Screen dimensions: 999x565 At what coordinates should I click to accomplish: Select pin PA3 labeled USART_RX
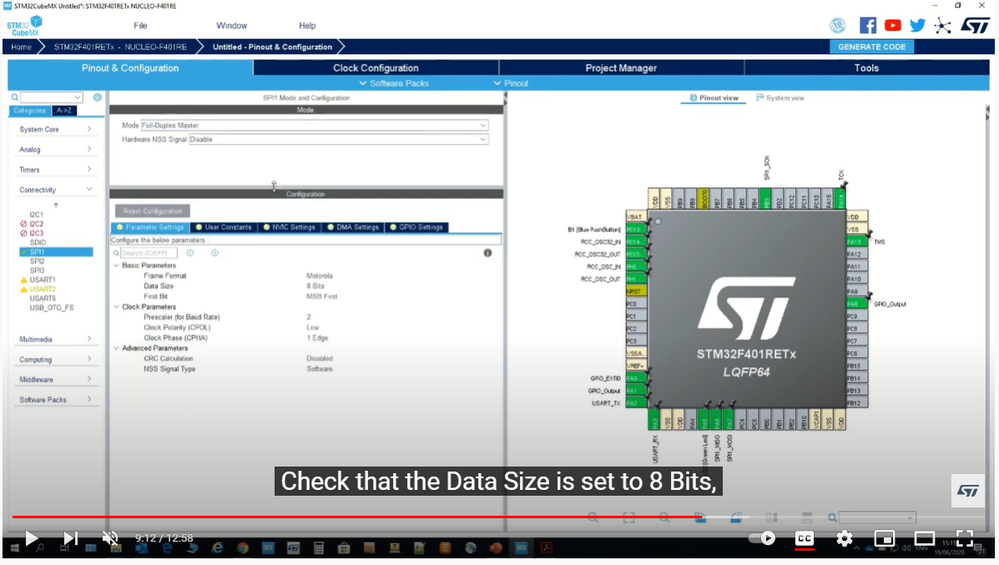tap(654, 420)
